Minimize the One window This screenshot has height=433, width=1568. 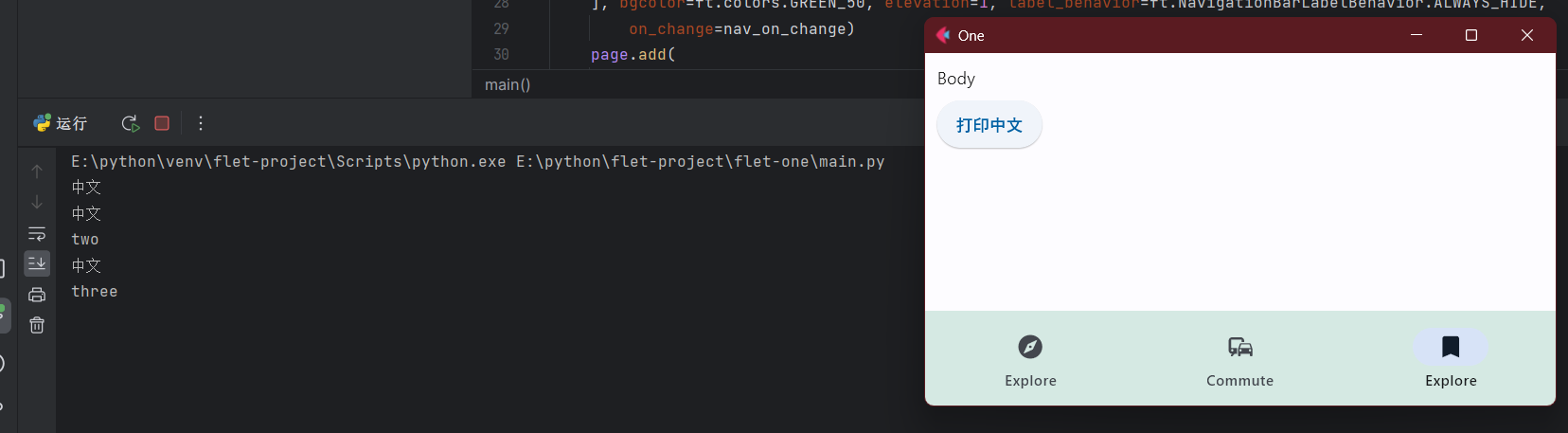(x=1417, y=35)
